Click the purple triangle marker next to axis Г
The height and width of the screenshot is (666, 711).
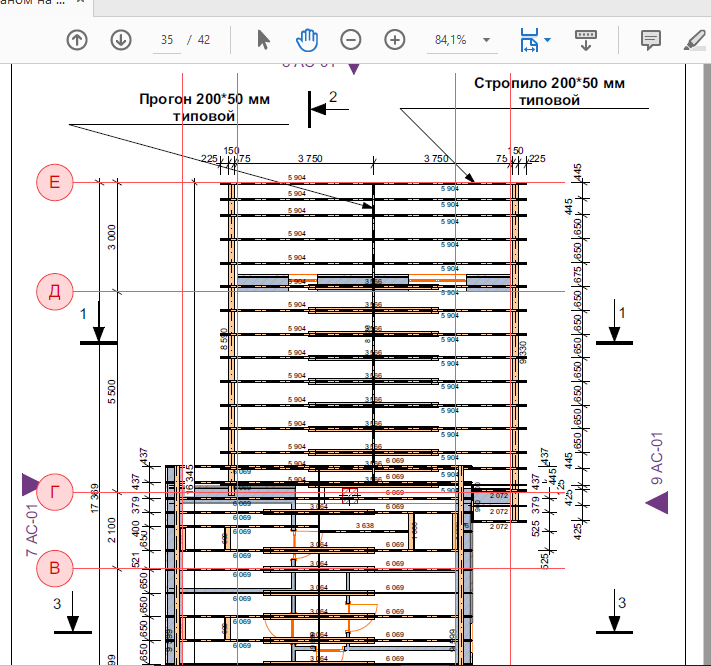[29, 485]
